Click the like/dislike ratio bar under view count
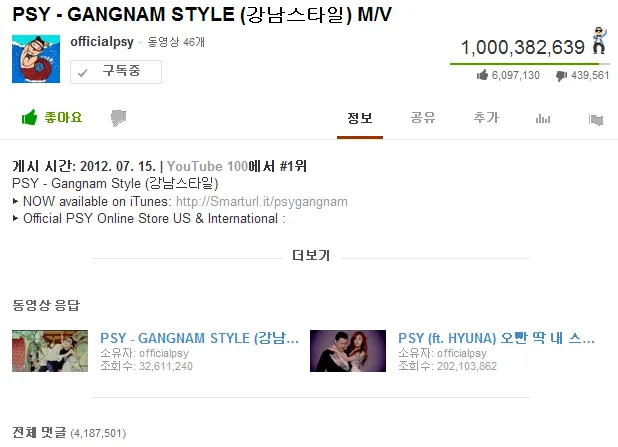Screen dimensions: 618x447 point(530,63)
